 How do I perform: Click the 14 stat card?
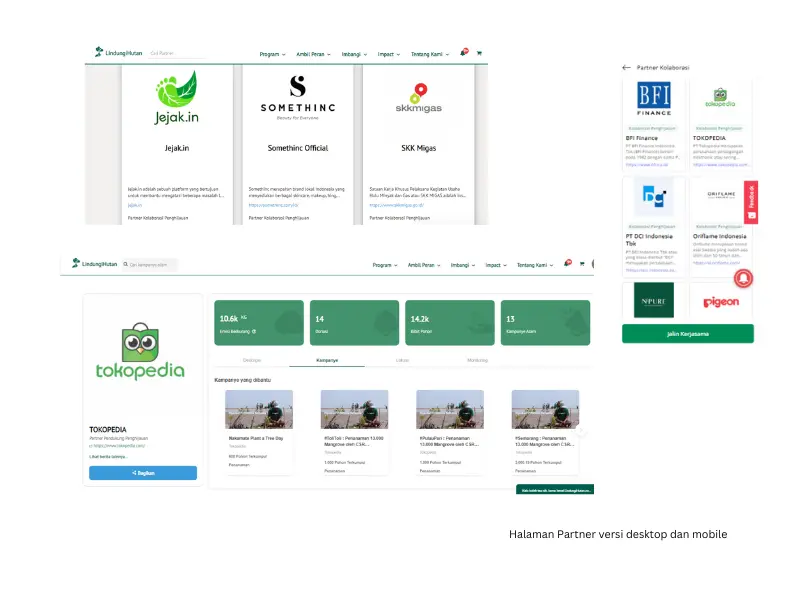point(354,323)
